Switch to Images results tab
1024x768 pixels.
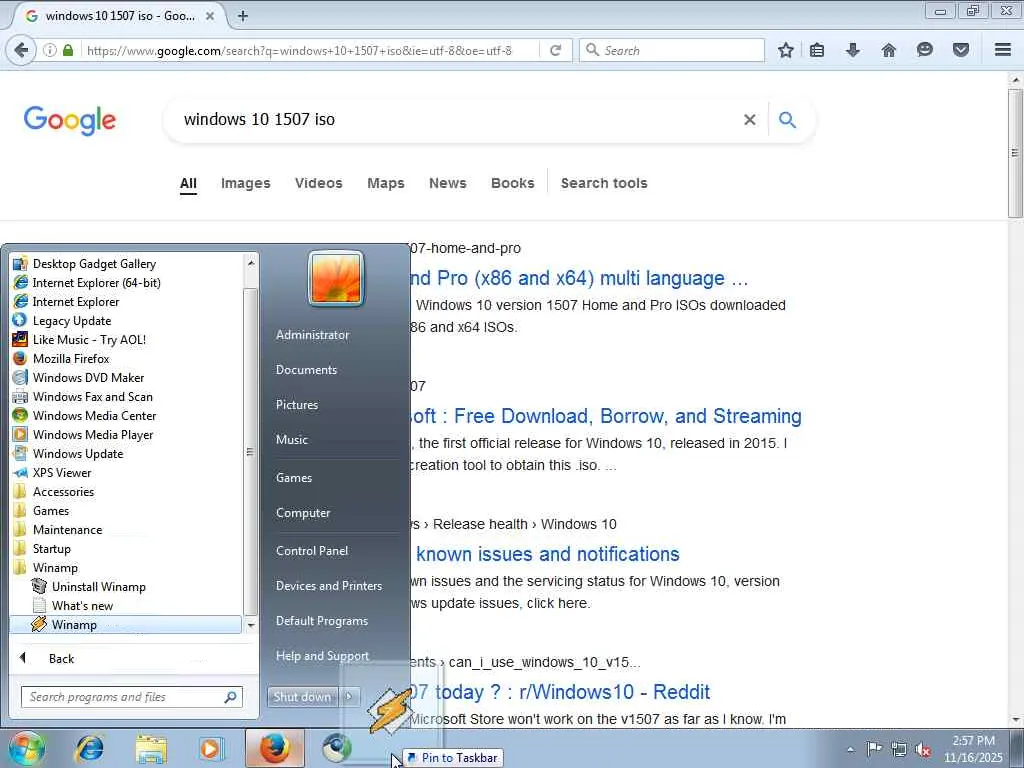pyautogui.click(x=246, y=184)
